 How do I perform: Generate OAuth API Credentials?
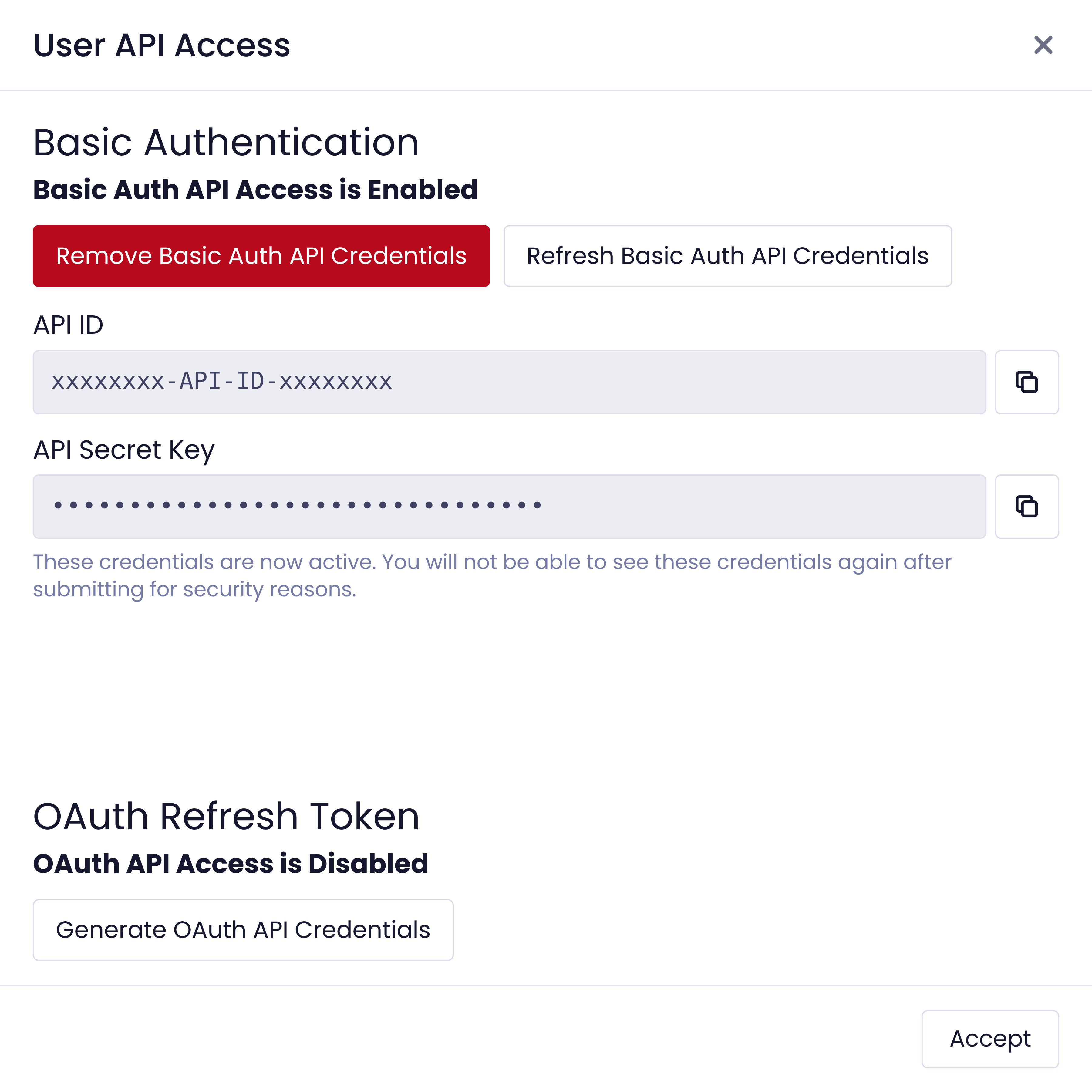click(243, 930)
